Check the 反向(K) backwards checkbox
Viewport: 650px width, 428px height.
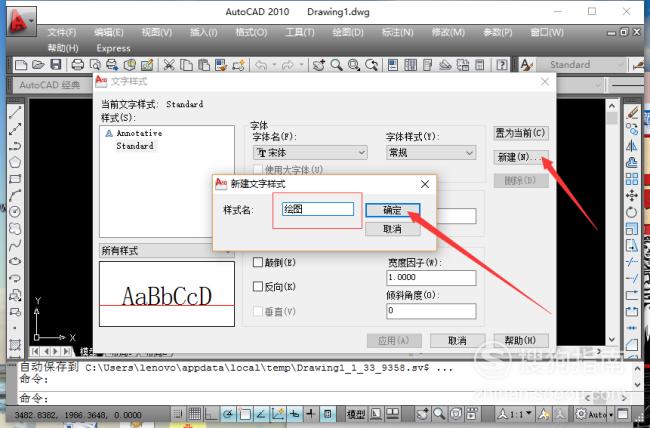[x=258, y=287]
